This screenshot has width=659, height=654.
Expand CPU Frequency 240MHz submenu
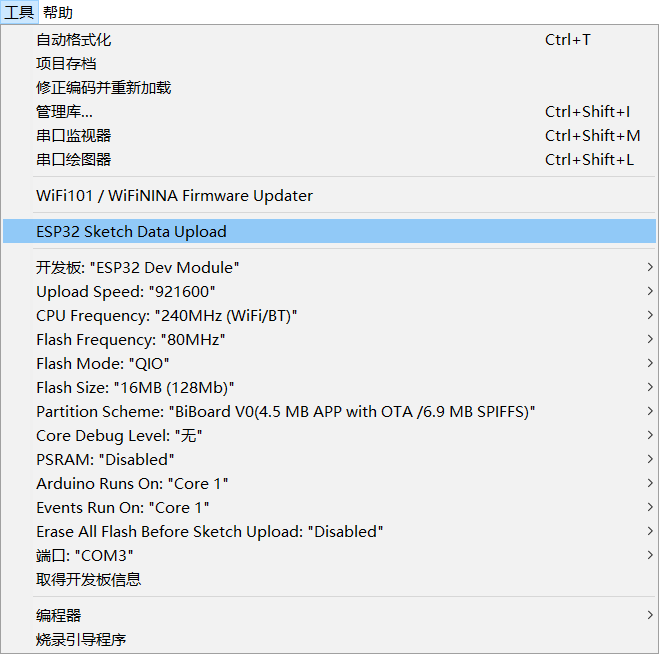coord(329,316)
